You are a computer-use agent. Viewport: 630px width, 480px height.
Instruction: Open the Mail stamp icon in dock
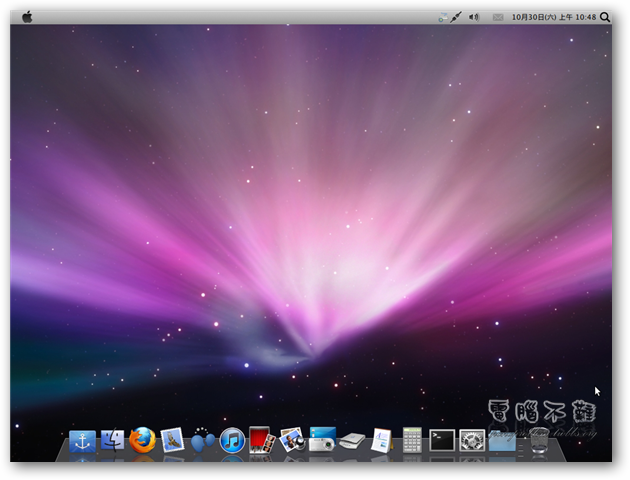point(172,440)
